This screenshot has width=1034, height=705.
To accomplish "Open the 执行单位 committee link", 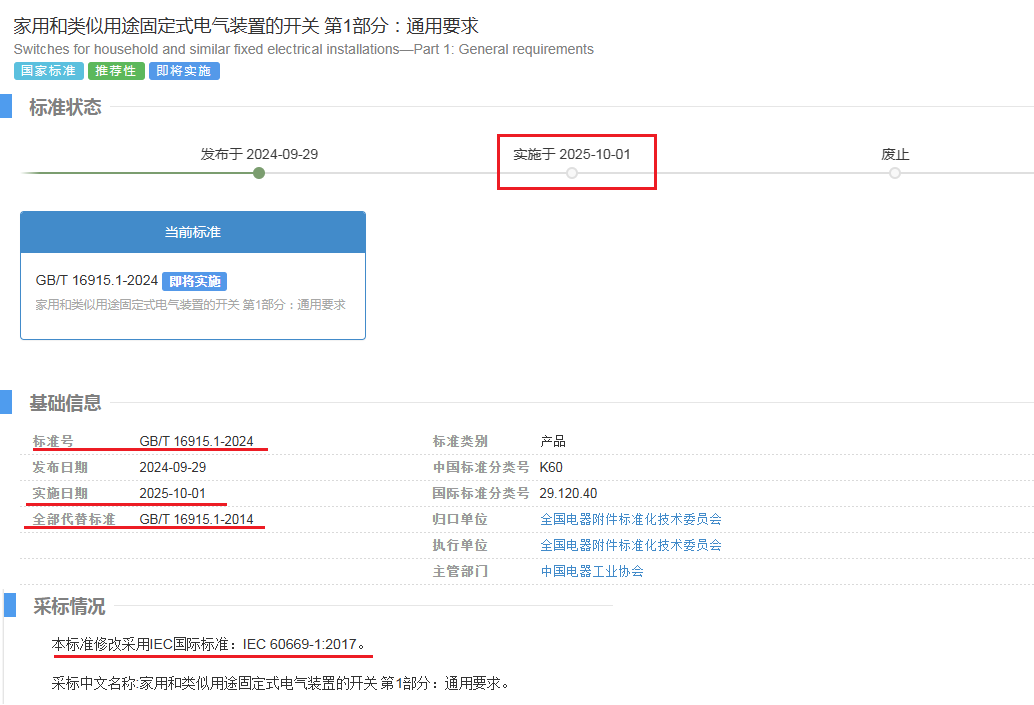I will pos(631,545).
